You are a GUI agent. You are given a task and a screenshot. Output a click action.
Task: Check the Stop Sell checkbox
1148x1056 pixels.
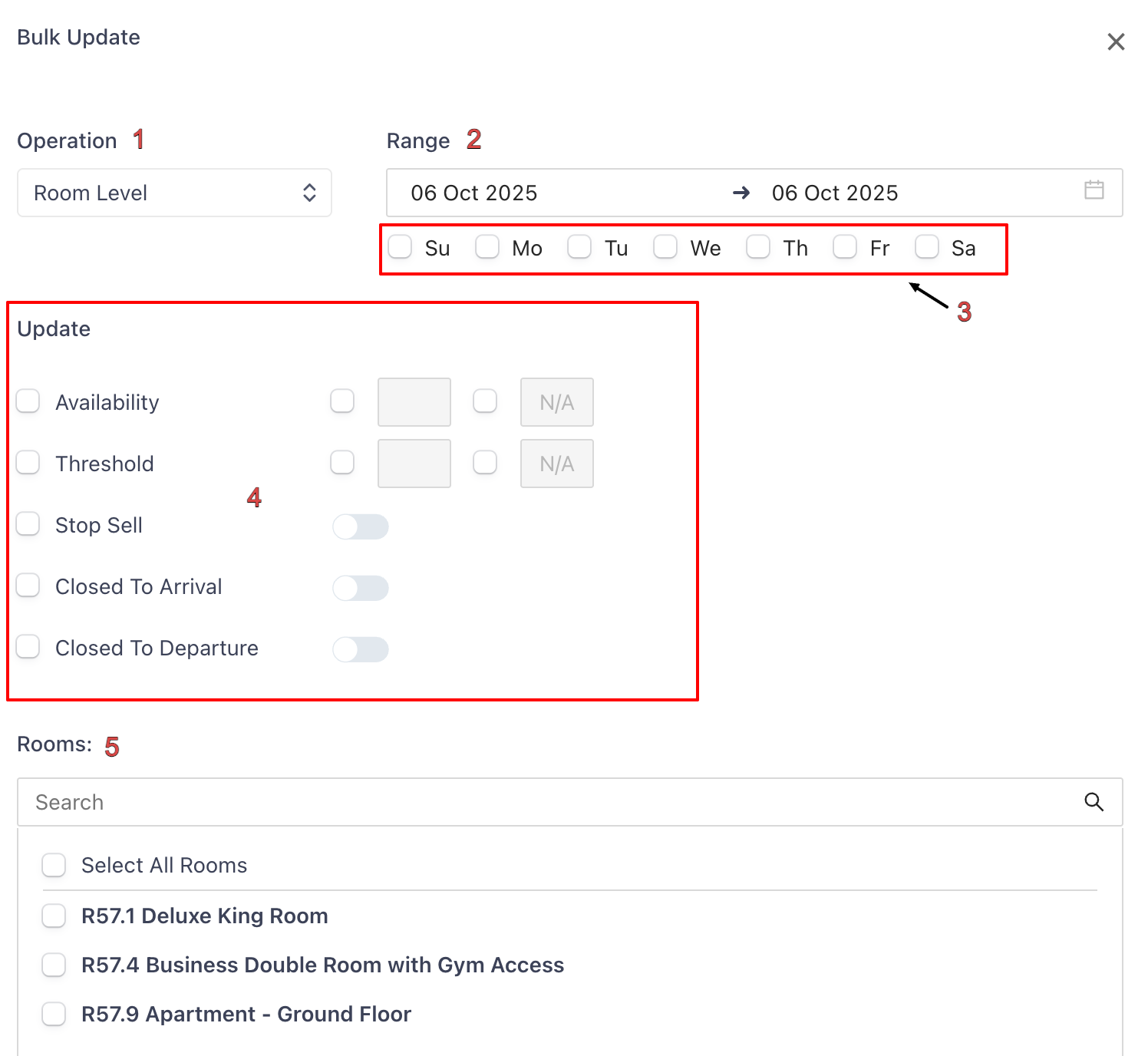(x=28, y=524)
